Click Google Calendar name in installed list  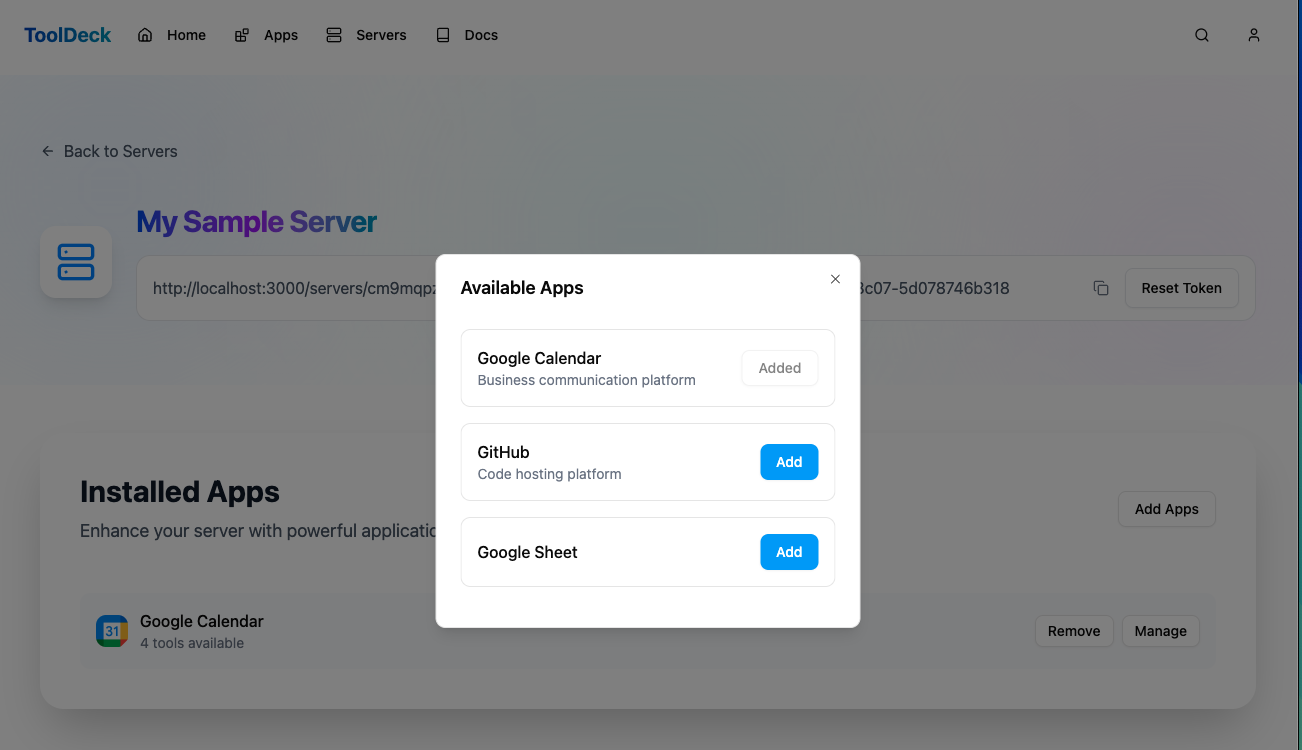[x=202, y=621]
